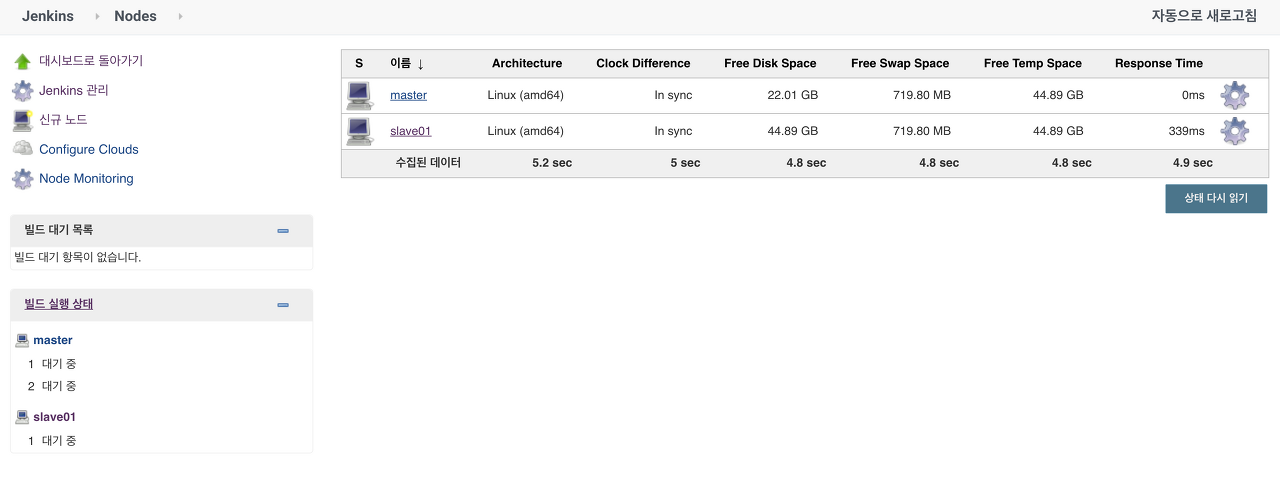Click master computer icon in 빌드 실행 상태 panel
Image resolution: width=1280 pixels, height=484 pixels.
(x=22, y=340)
